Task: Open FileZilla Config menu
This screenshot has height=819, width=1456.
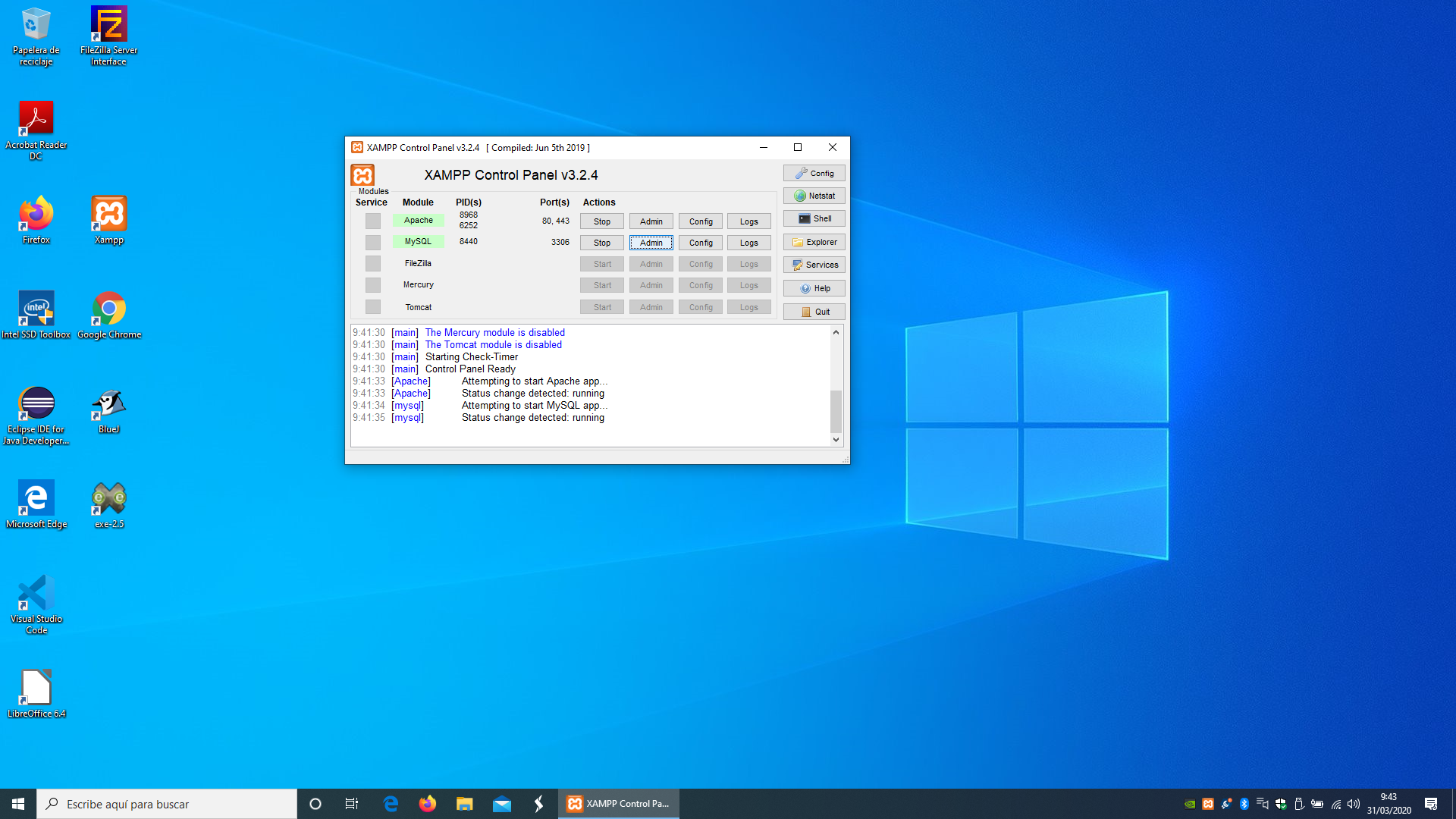Action: click(701, 264)
